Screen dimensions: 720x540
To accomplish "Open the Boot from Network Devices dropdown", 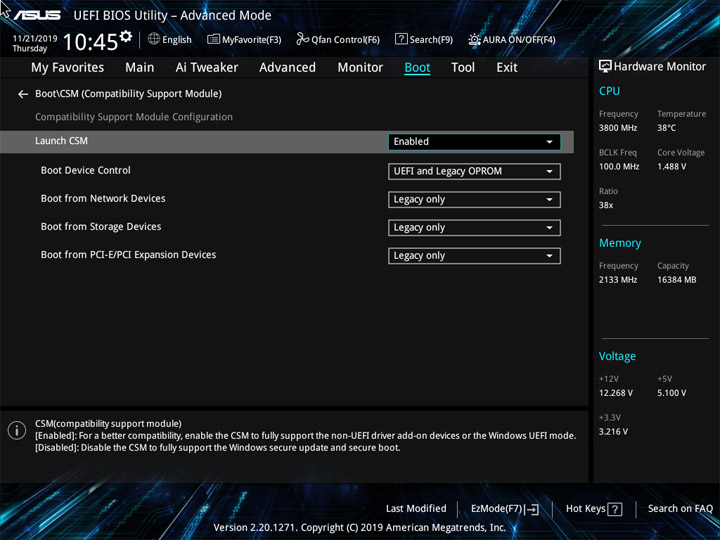I will point(474,200).
